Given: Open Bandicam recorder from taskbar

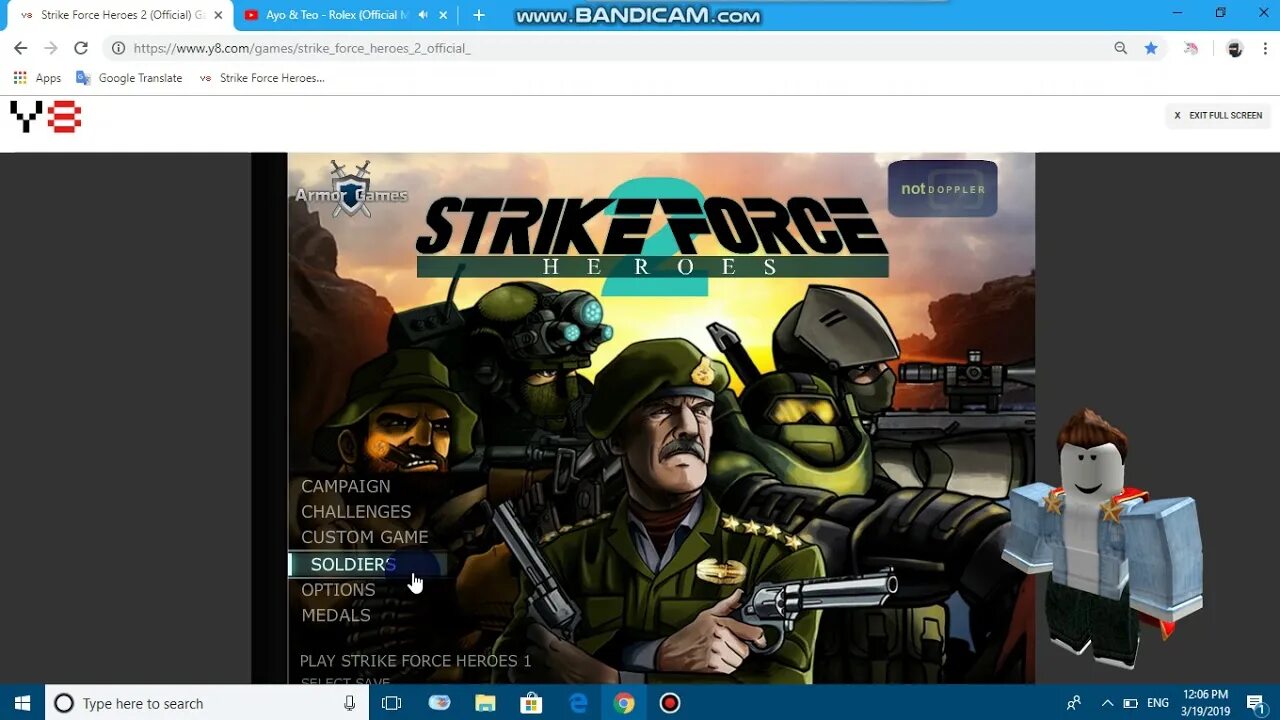Looking at the screenshot, I should pos(670,703).
